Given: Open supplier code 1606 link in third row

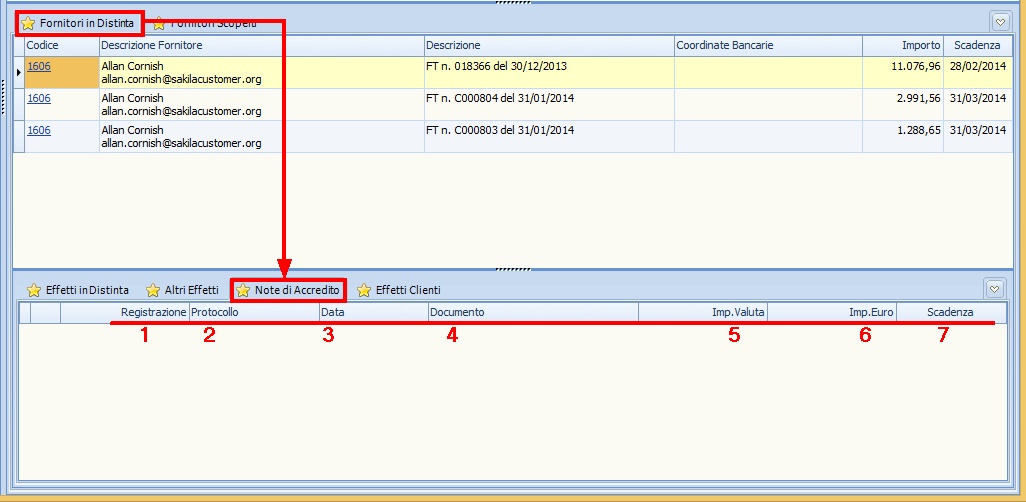Looking at the screenshot, I should pyautogui.click(x=38, y=130).
